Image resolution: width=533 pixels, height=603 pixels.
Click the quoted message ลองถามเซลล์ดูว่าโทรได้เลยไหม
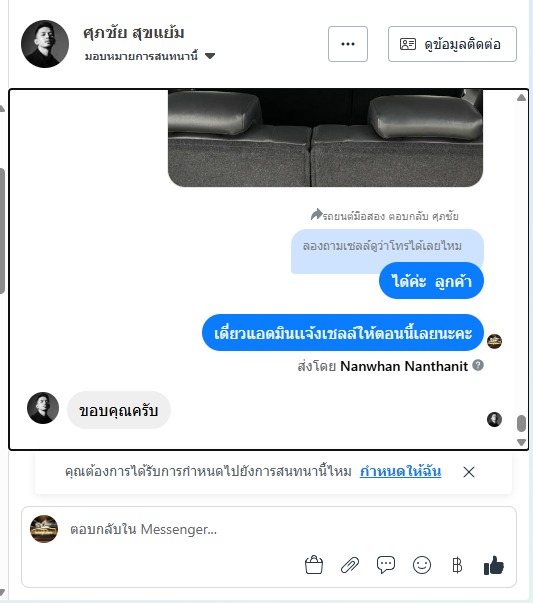pos(382,246)
